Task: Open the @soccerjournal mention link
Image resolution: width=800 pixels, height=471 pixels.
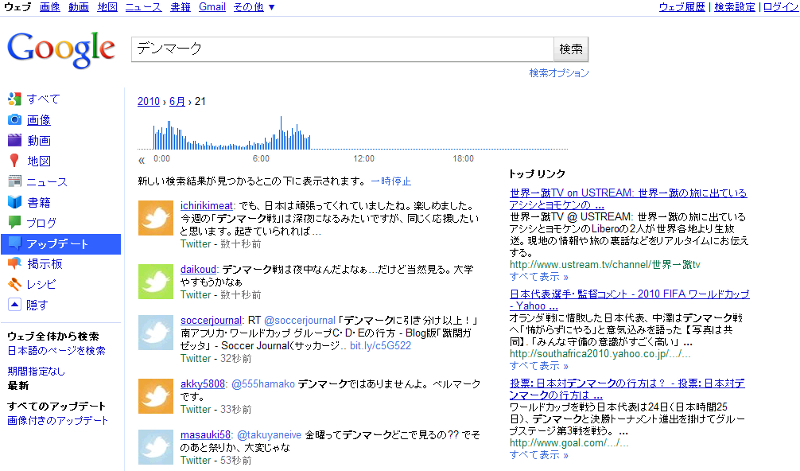Action: 299,320
